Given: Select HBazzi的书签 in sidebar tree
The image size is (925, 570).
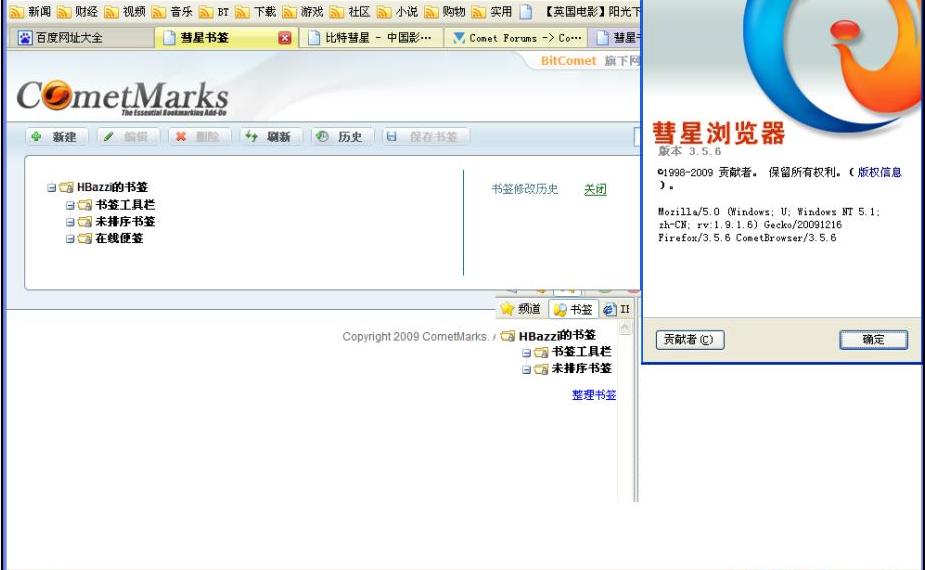Looking at the screenshot, I should pos(557,336).
